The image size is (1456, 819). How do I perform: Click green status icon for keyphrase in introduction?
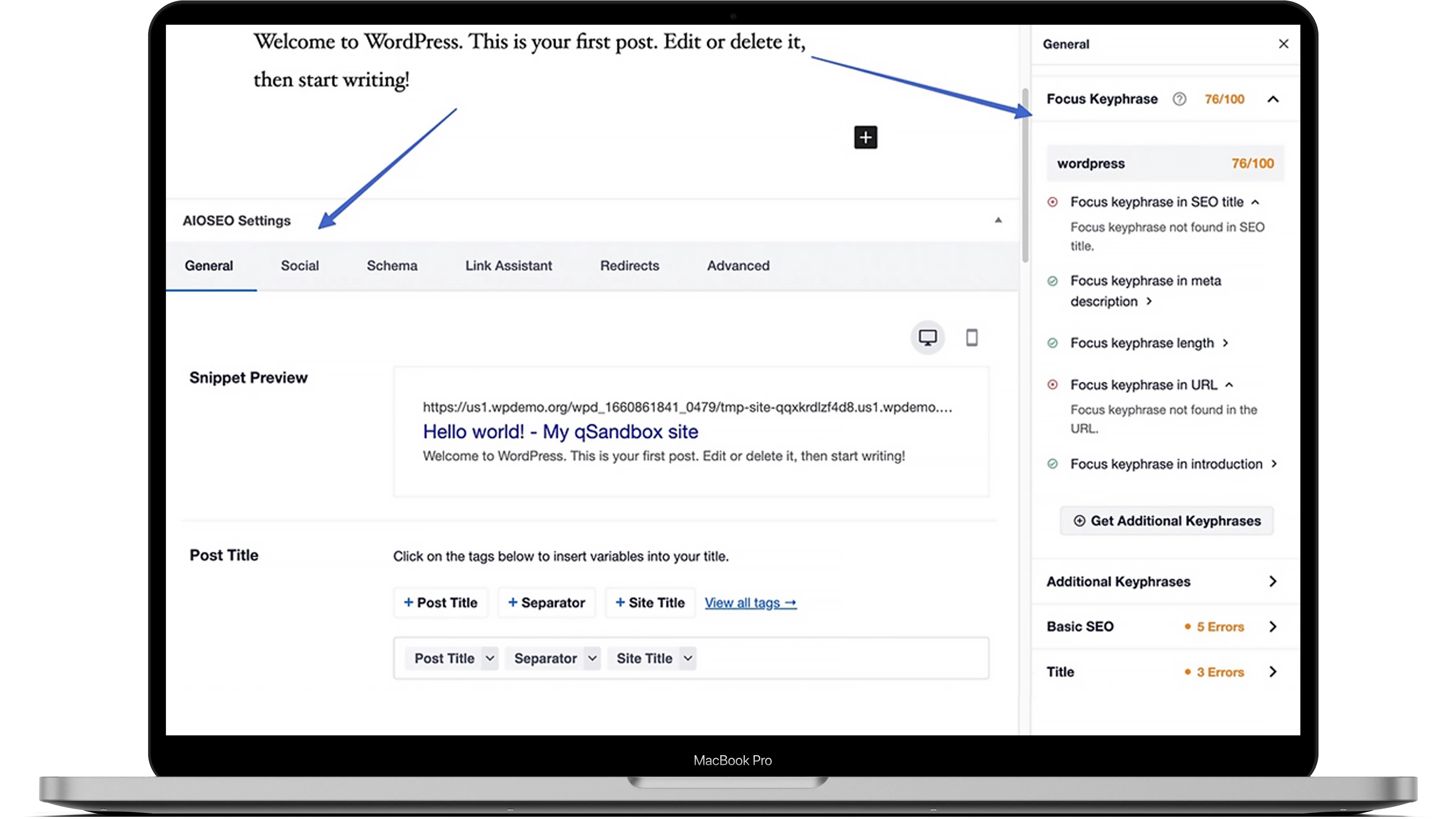1052,464
